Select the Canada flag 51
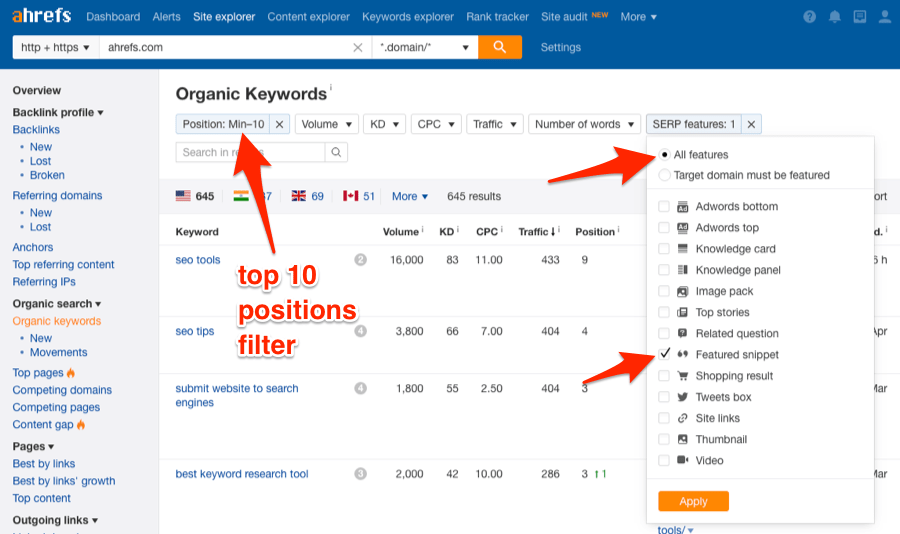This screenshot has width=900, height=534. click(x=359, y=196)
